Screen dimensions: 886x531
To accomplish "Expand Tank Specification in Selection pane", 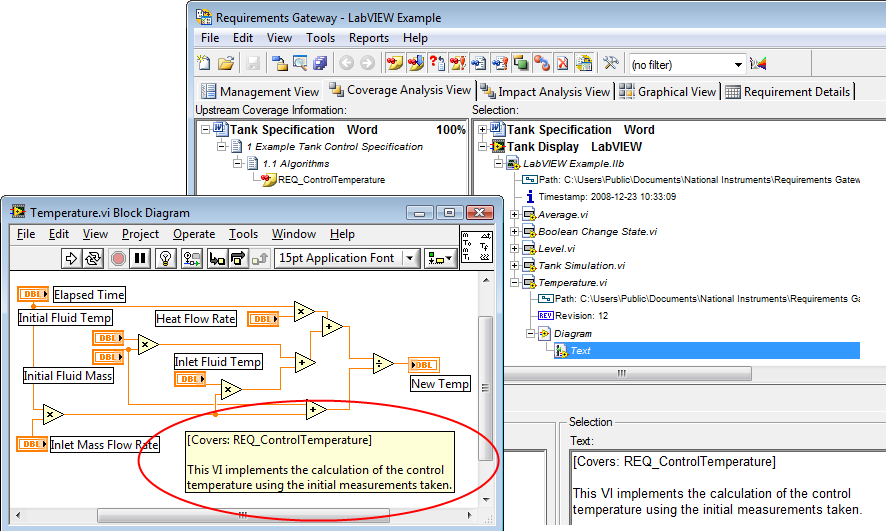I will [x=483, y=130].
